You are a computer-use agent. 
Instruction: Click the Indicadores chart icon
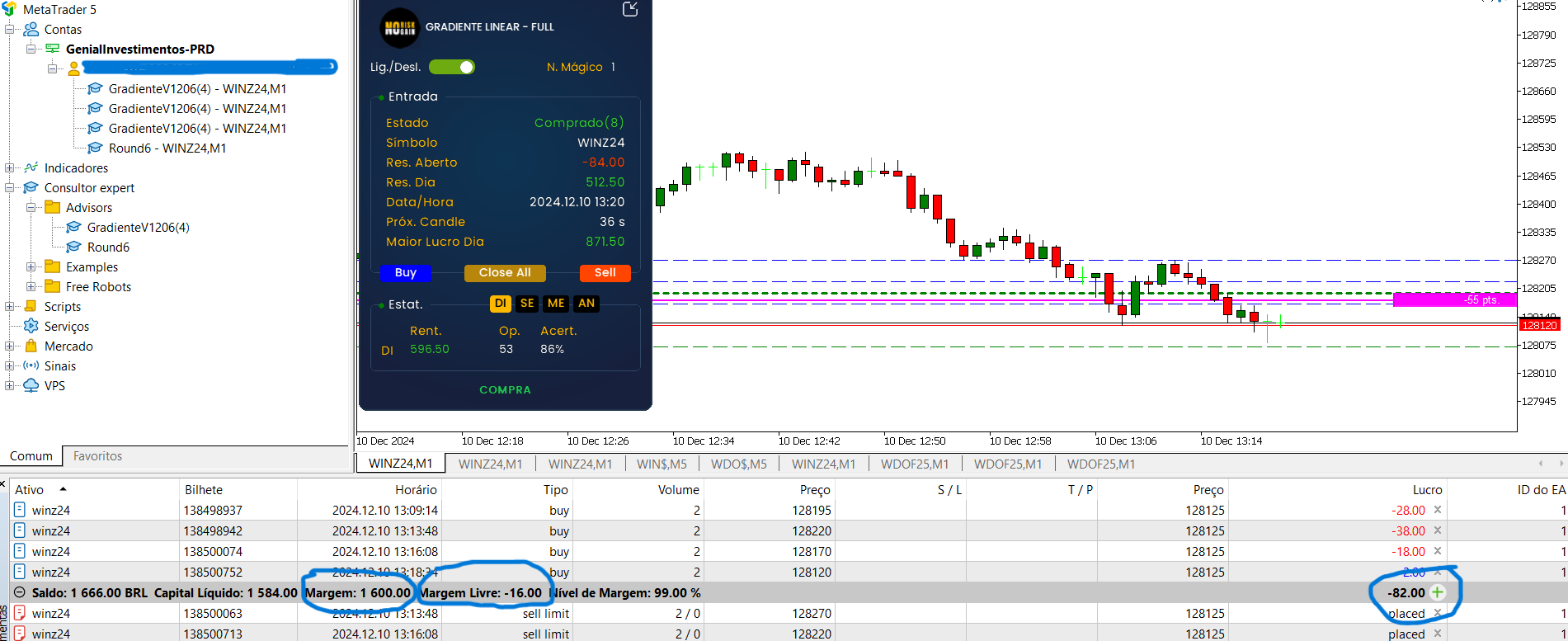31,167
